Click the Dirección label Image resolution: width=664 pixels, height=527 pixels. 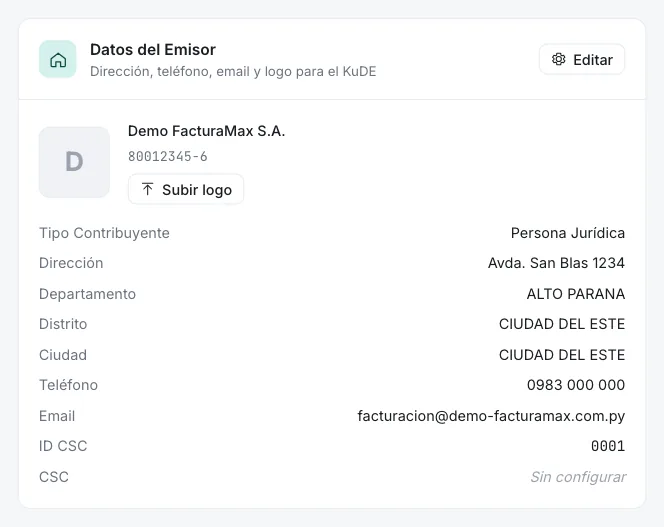tap(71, 263)
